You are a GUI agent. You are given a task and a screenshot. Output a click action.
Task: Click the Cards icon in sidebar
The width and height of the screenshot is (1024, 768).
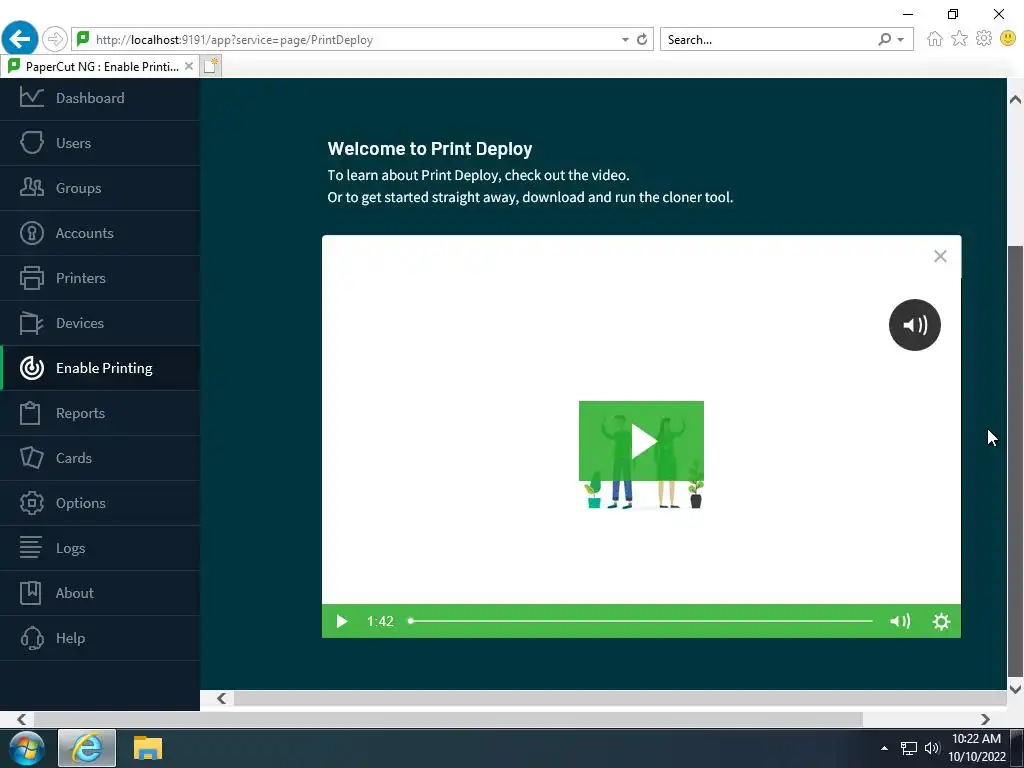[x=31, y=458]
